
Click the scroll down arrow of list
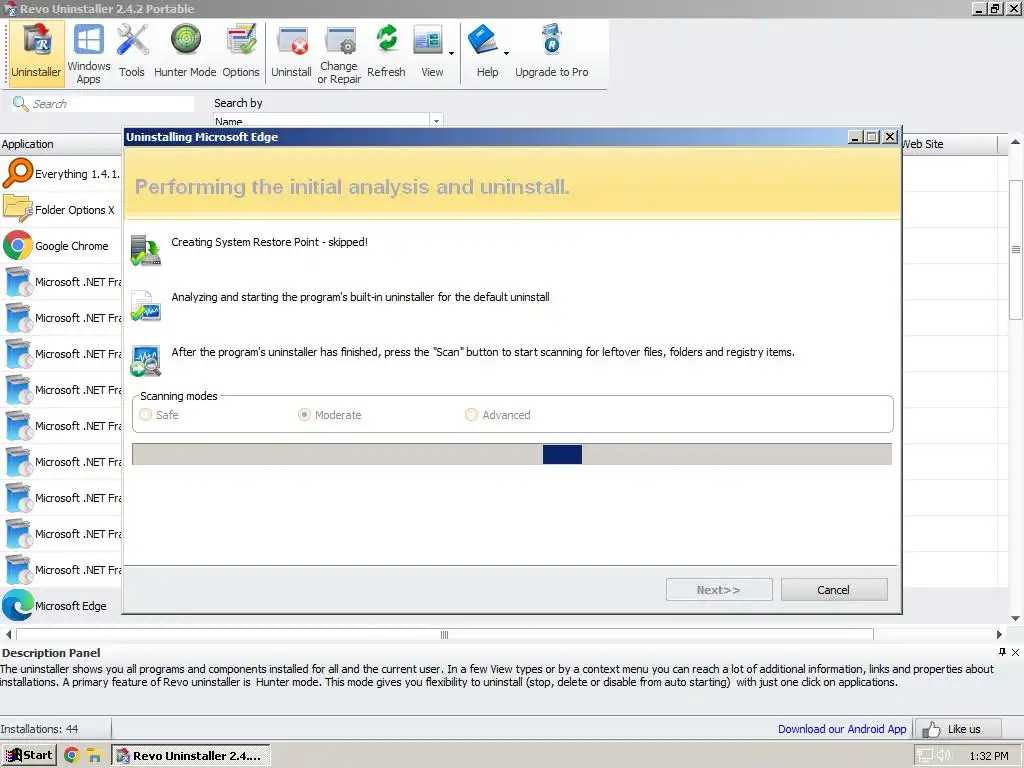(1016, 618)
